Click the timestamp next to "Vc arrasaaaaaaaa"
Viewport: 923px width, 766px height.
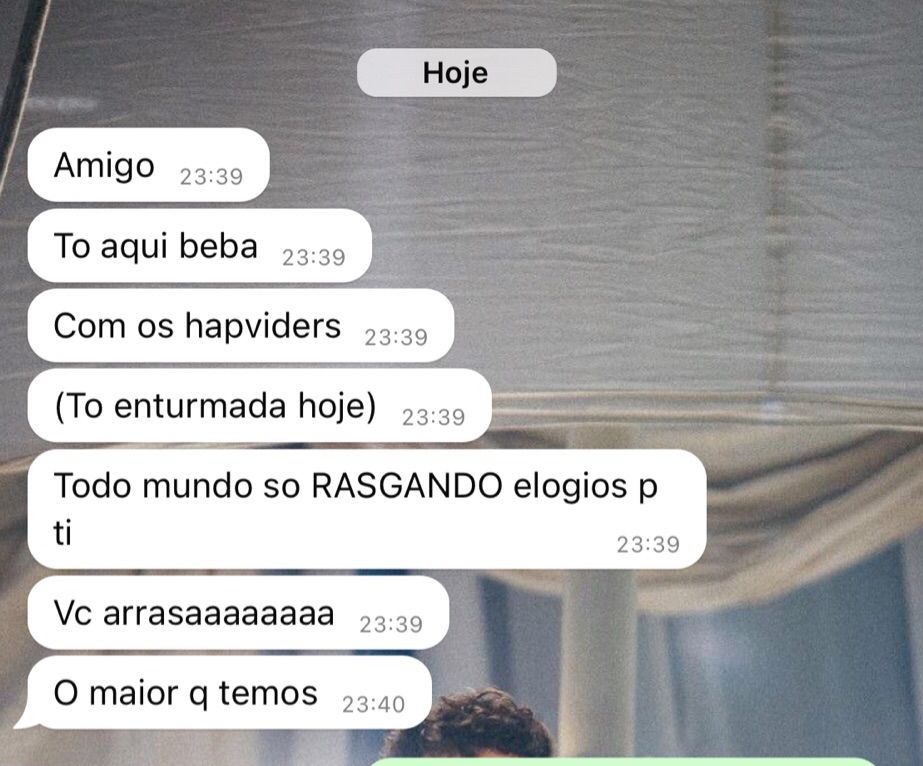391,624
